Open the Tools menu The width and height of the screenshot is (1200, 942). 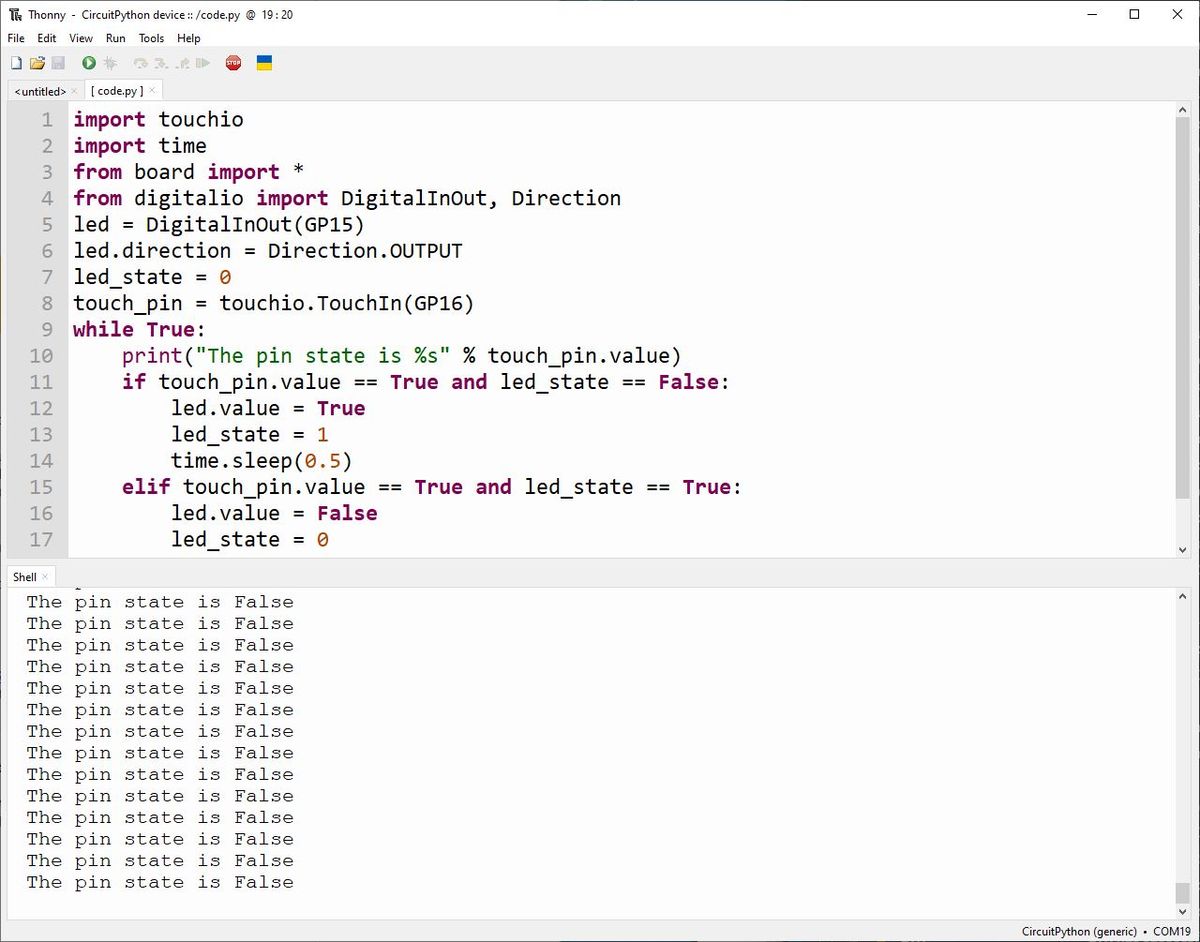(x=151, y=38)
